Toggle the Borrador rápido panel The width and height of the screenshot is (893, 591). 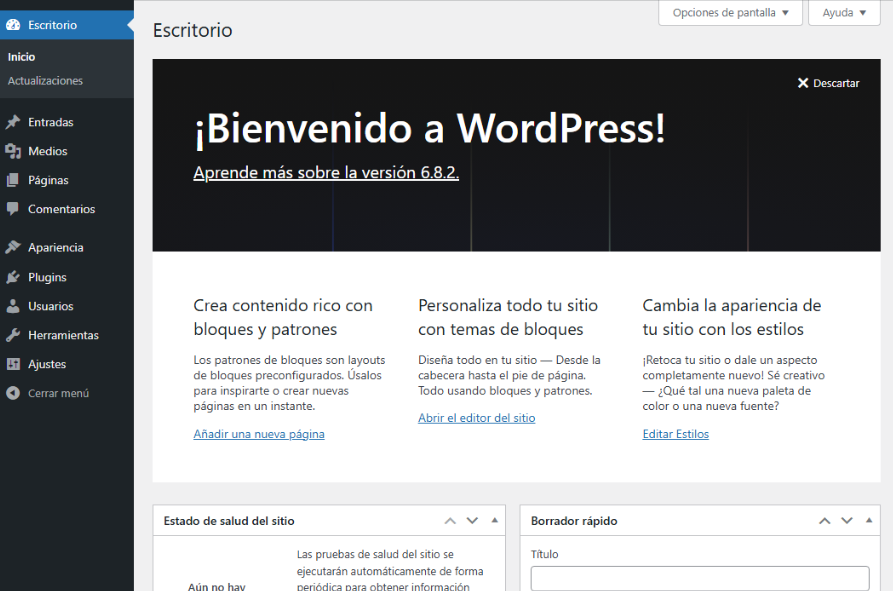tap(869, 521)
